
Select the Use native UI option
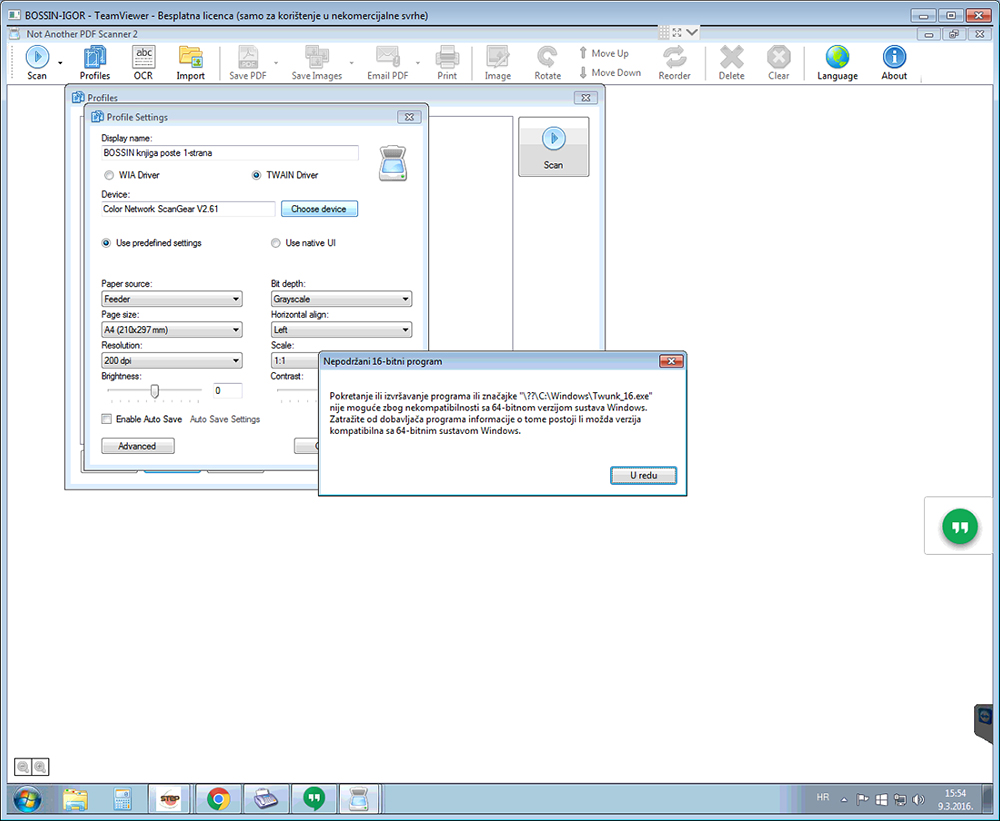tap(276, 243)
